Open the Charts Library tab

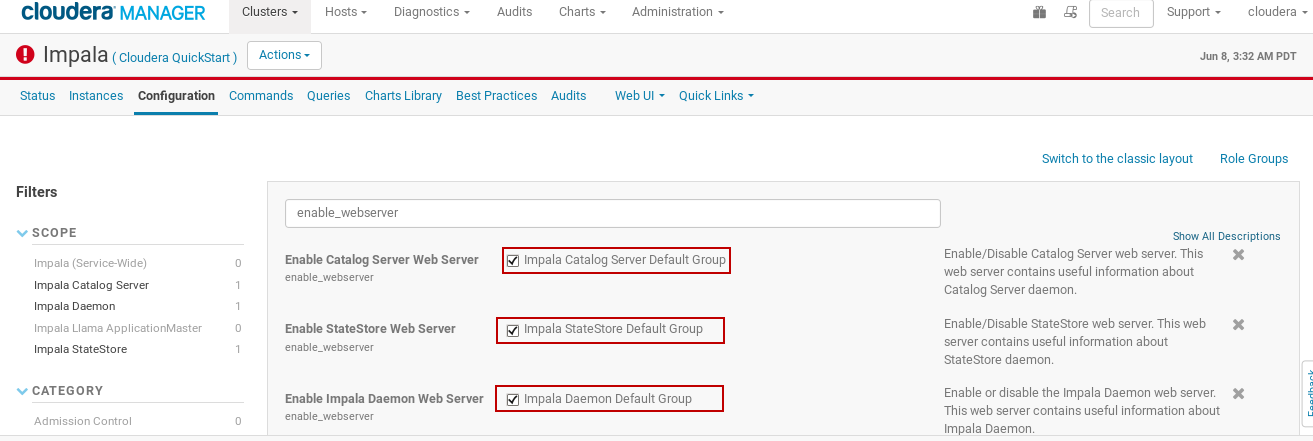coord(403,96)
